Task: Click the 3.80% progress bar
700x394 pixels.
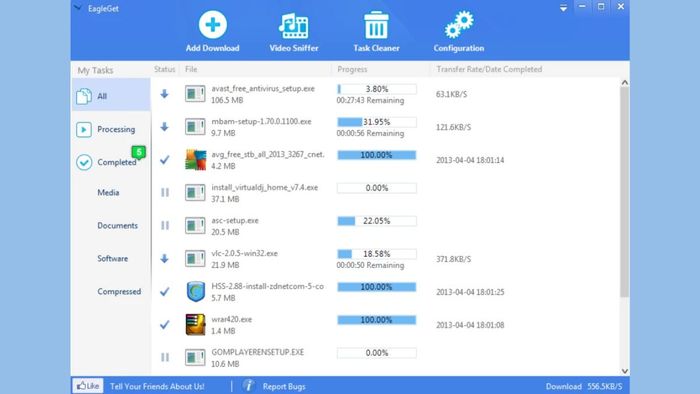Action: pyautogui.click(x=377, y=89)
